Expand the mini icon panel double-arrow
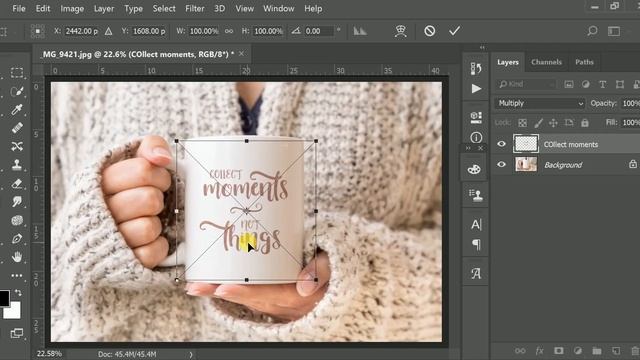 click(x=469, y=148)
